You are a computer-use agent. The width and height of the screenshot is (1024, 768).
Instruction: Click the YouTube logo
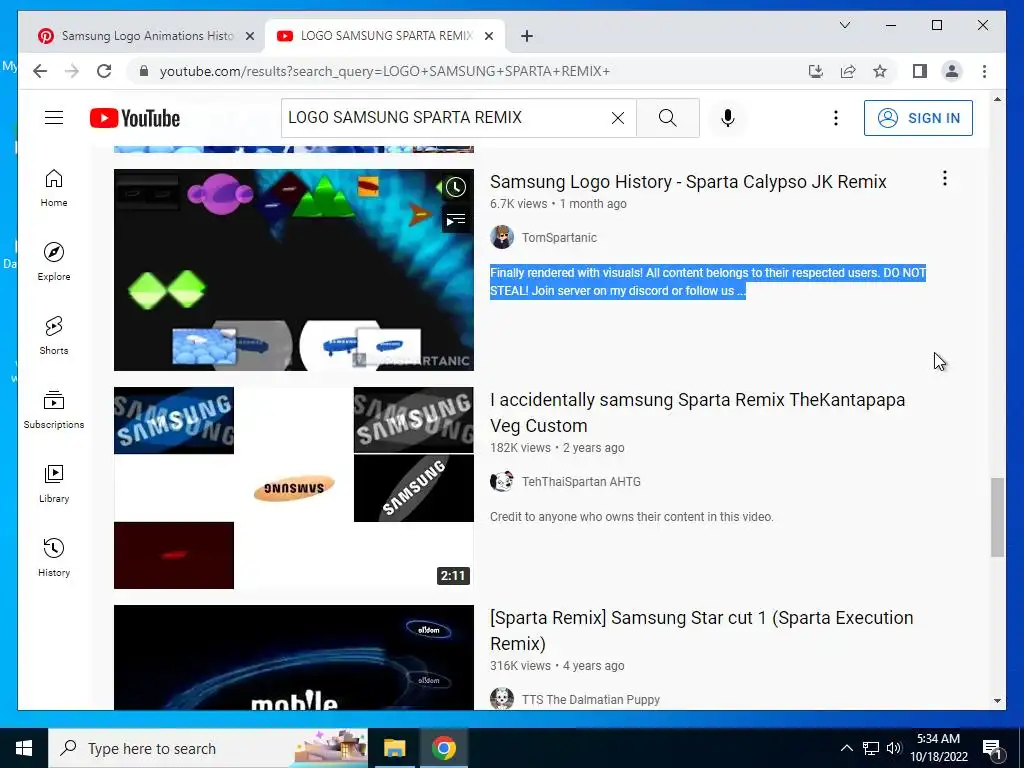click(x=135, y=118)
